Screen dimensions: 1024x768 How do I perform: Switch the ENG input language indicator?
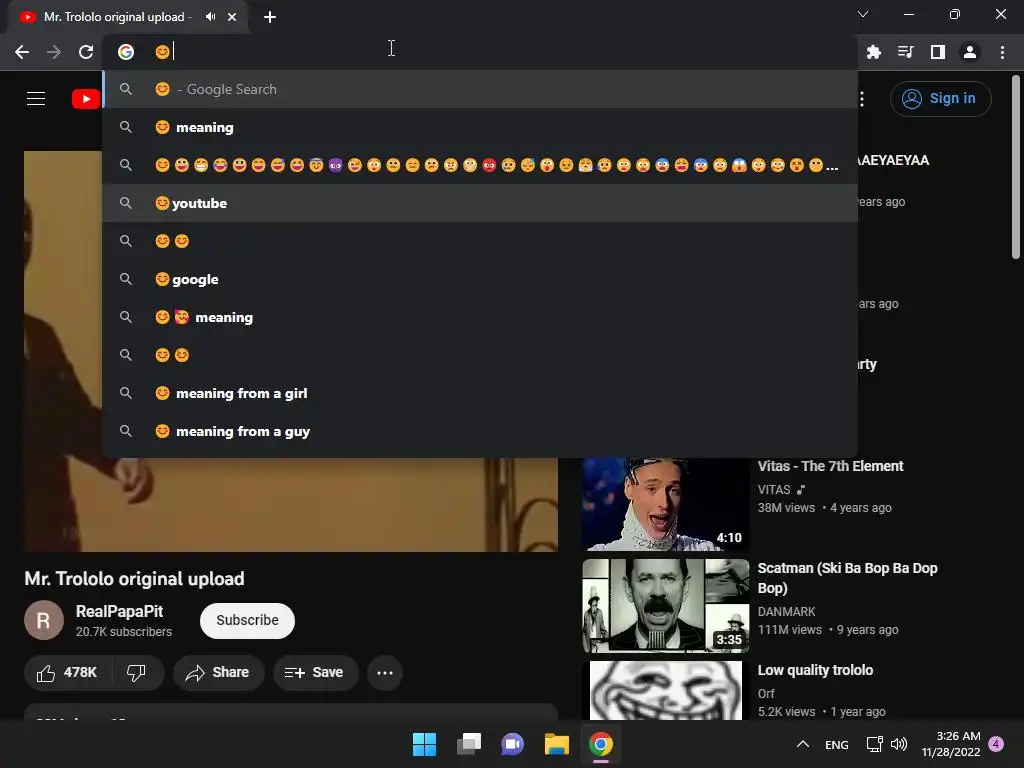click(837, 744)
